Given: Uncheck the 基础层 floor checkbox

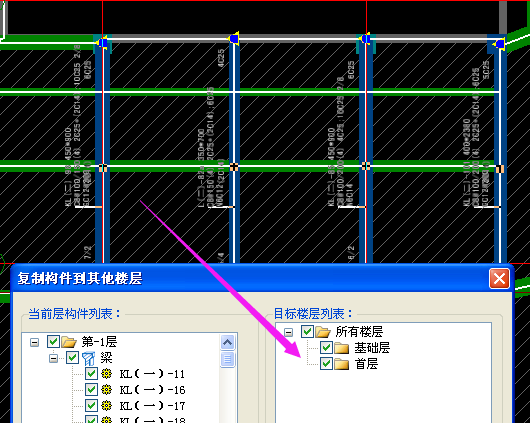Looking at the screenshot, I should tap(326, 348).
